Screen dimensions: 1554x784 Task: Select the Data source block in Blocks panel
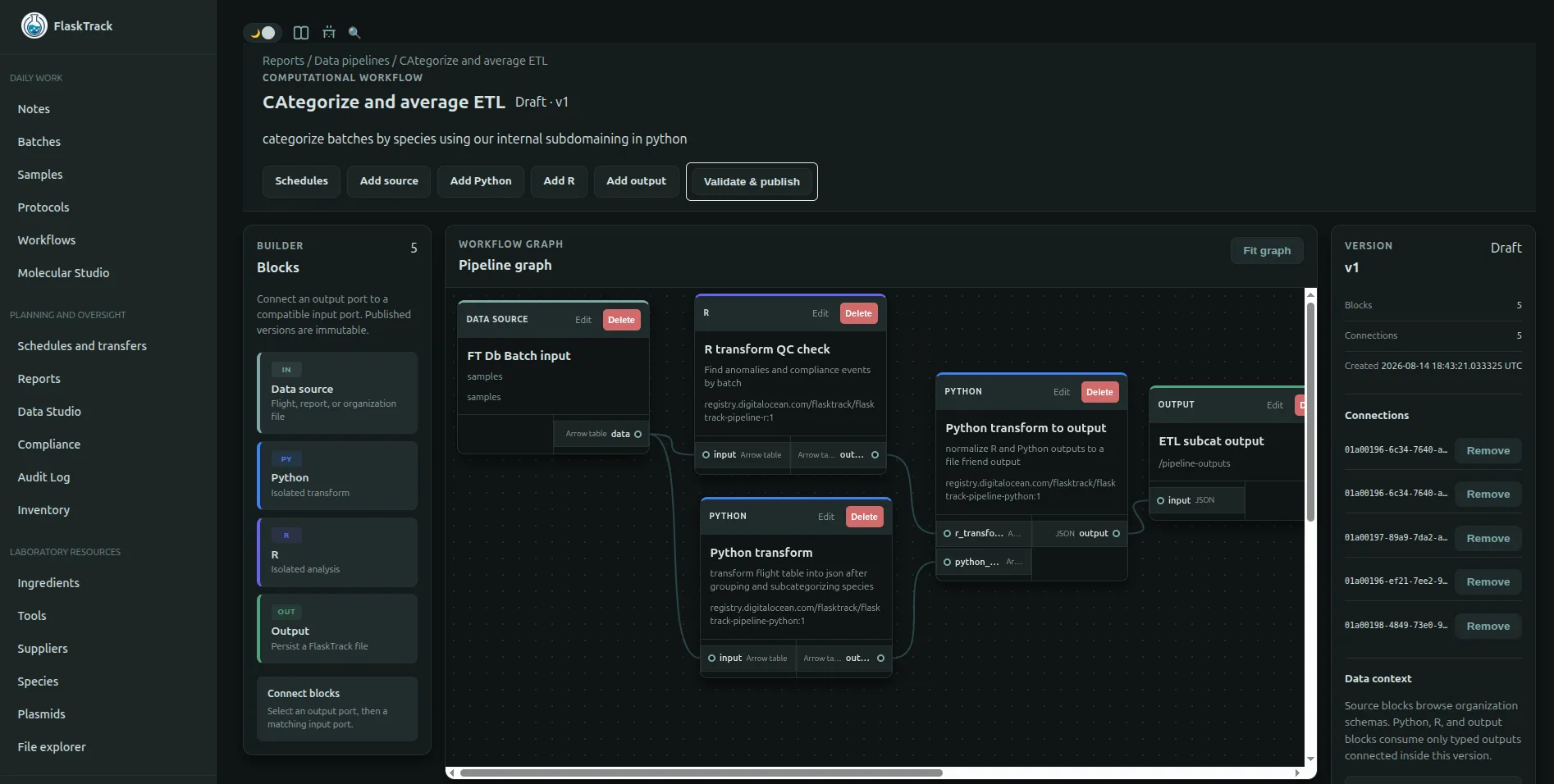point(337,393)
